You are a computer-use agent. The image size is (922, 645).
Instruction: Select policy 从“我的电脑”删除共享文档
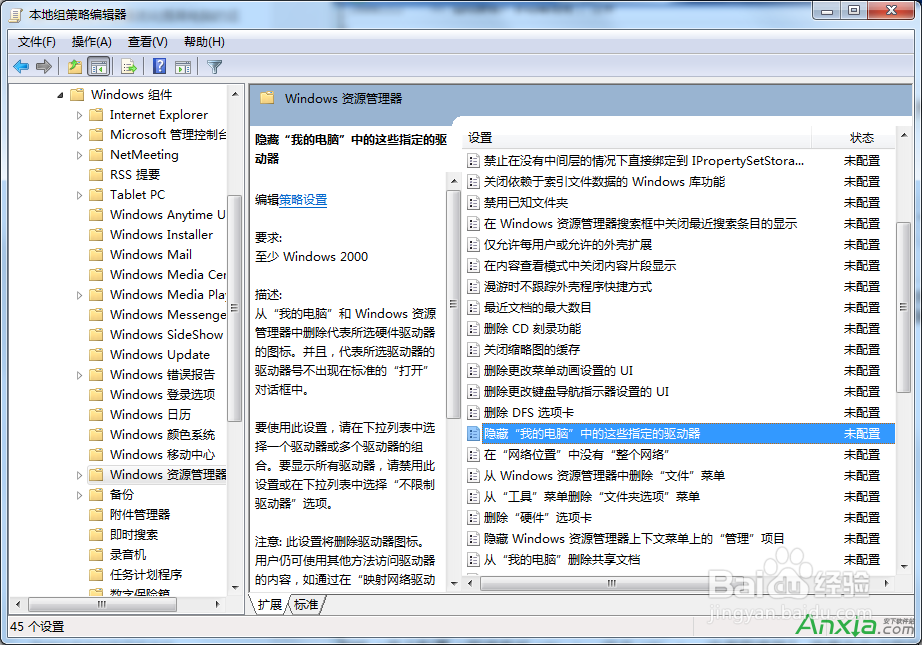click(x=680, y=560)
